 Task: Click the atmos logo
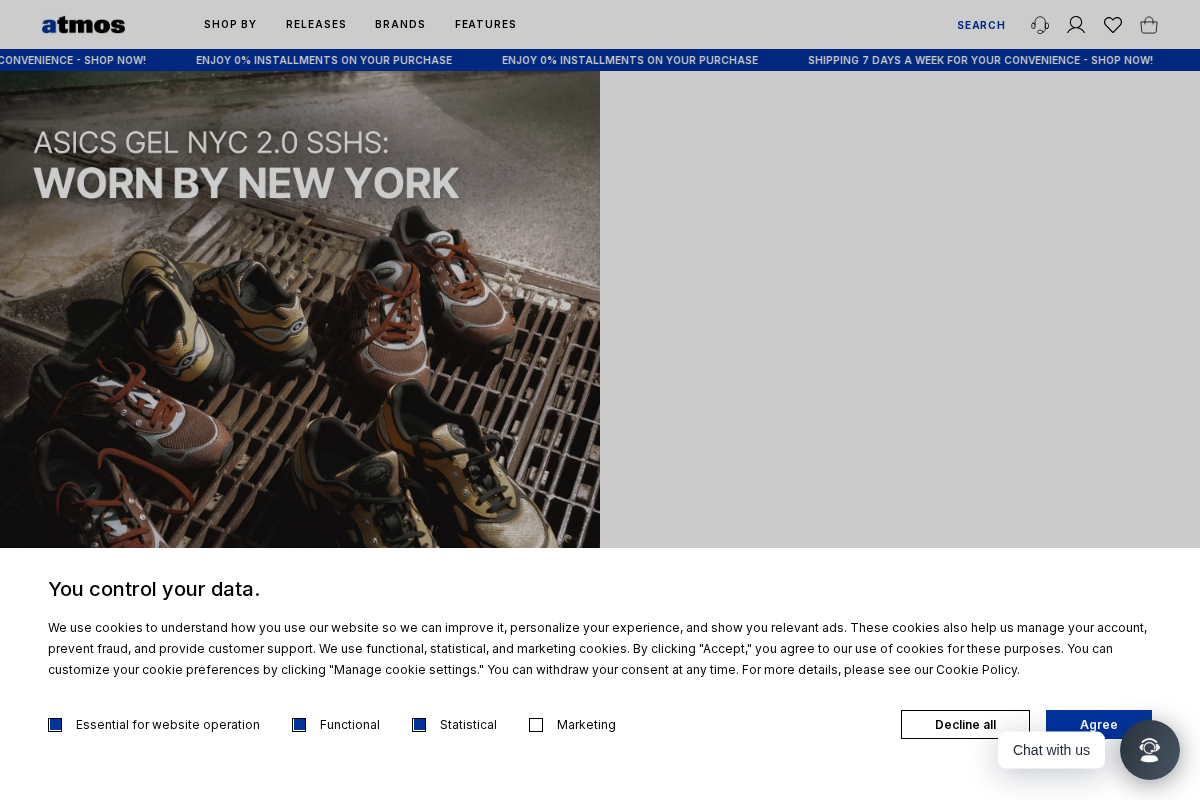[x=83, y=24]
